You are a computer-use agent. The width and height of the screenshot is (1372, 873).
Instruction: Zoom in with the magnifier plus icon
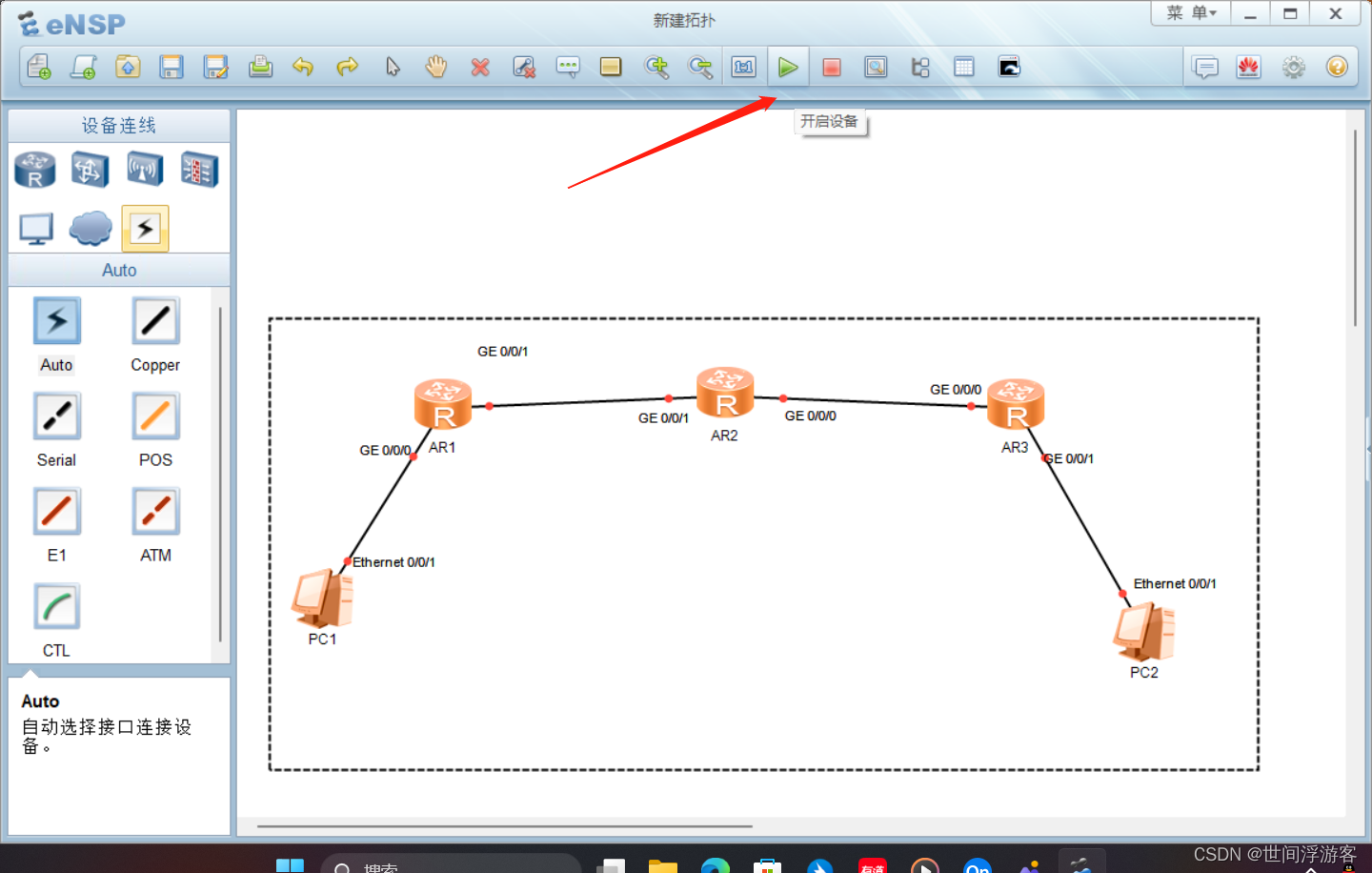656,67
